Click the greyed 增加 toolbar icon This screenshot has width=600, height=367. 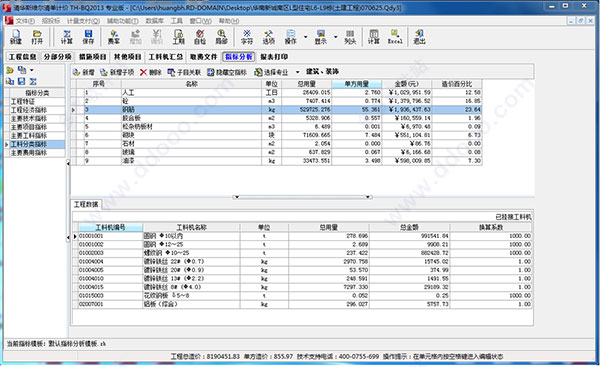coord(135,37)
